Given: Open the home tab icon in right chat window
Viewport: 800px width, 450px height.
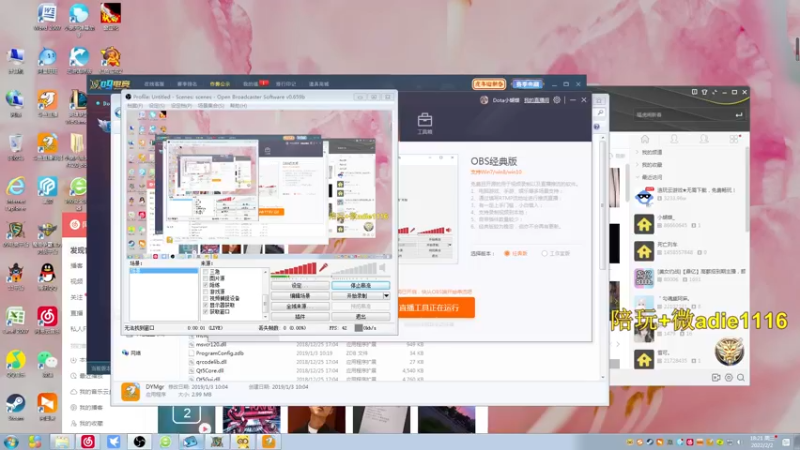Looking at the screenshot, I should [645, 139].
